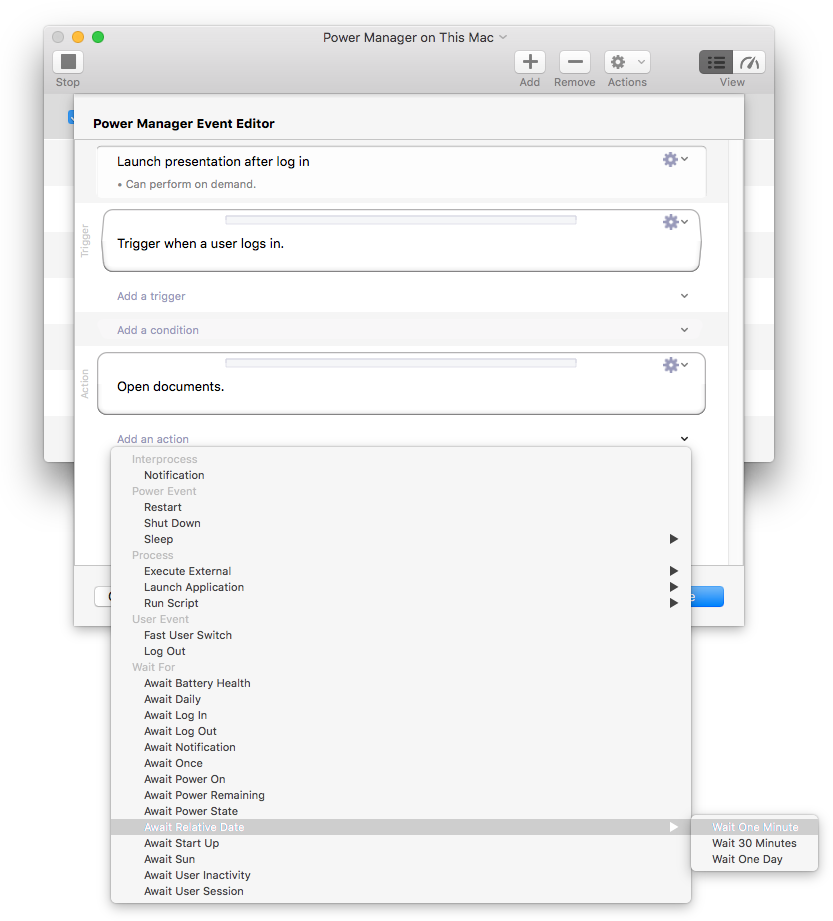Select Await Battery Health menu item

coord(401,683)
